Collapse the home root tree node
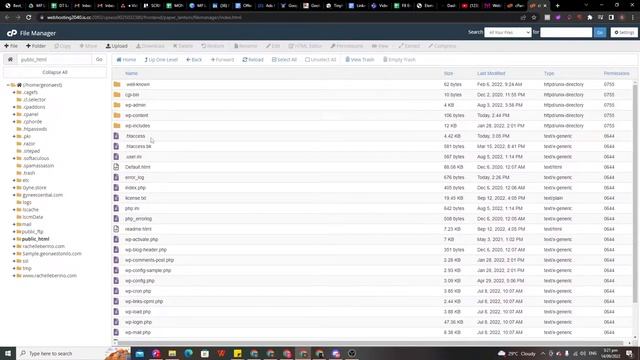Image resolution: width=640 pixels, height=360 pixels. 8,85
